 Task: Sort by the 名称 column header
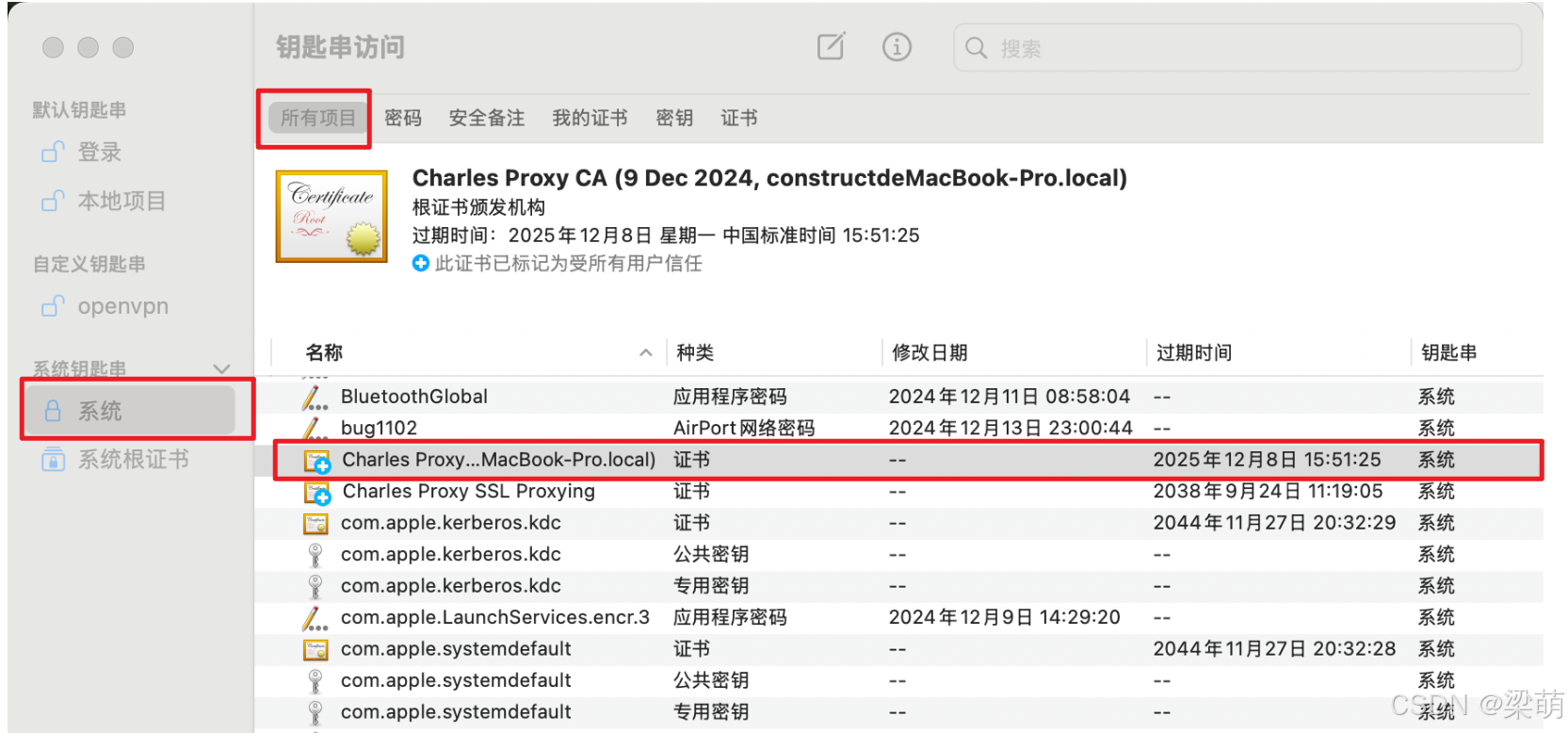(x=324, y=352)
